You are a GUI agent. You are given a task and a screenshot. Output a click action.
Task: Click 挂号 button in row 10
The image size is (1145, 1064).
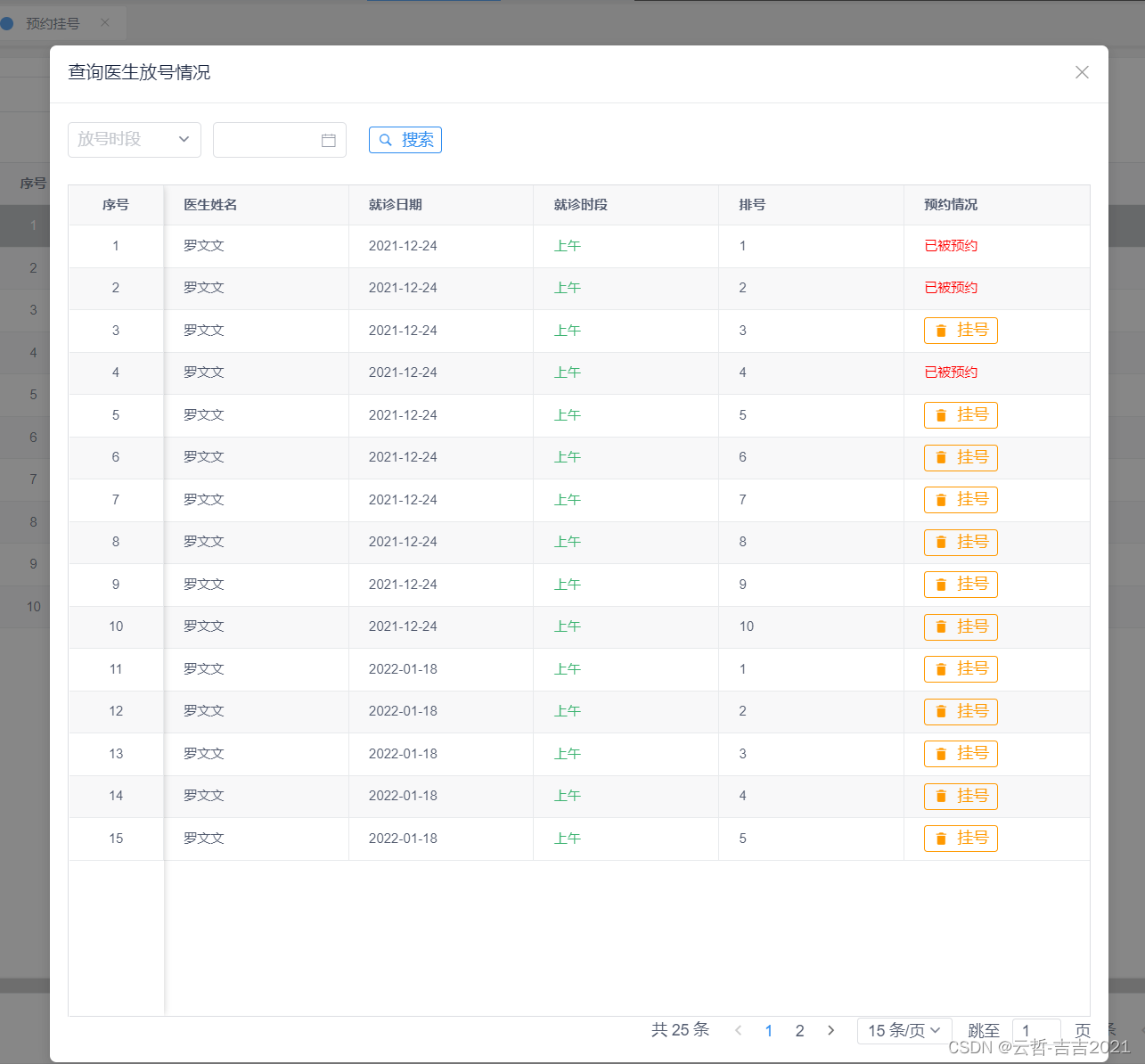tap(961, 626)
